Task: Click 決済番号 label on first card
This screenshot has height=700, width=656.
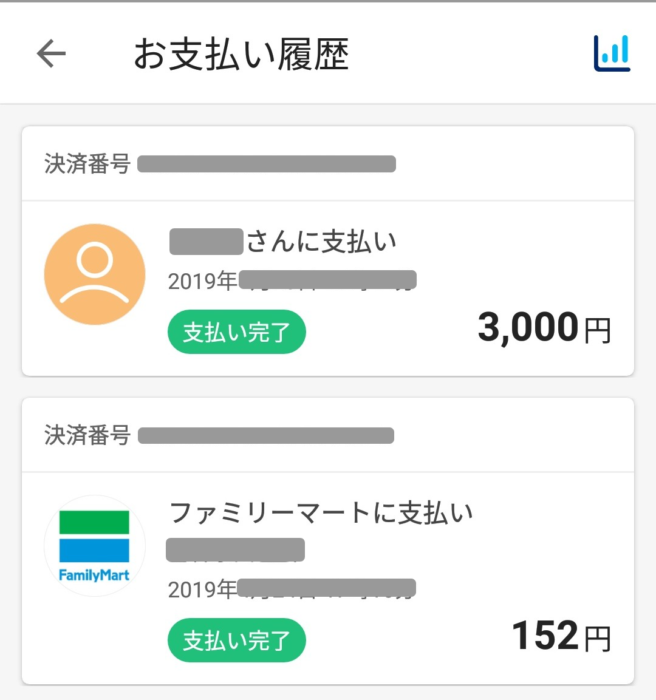Action: click(87, 163)
